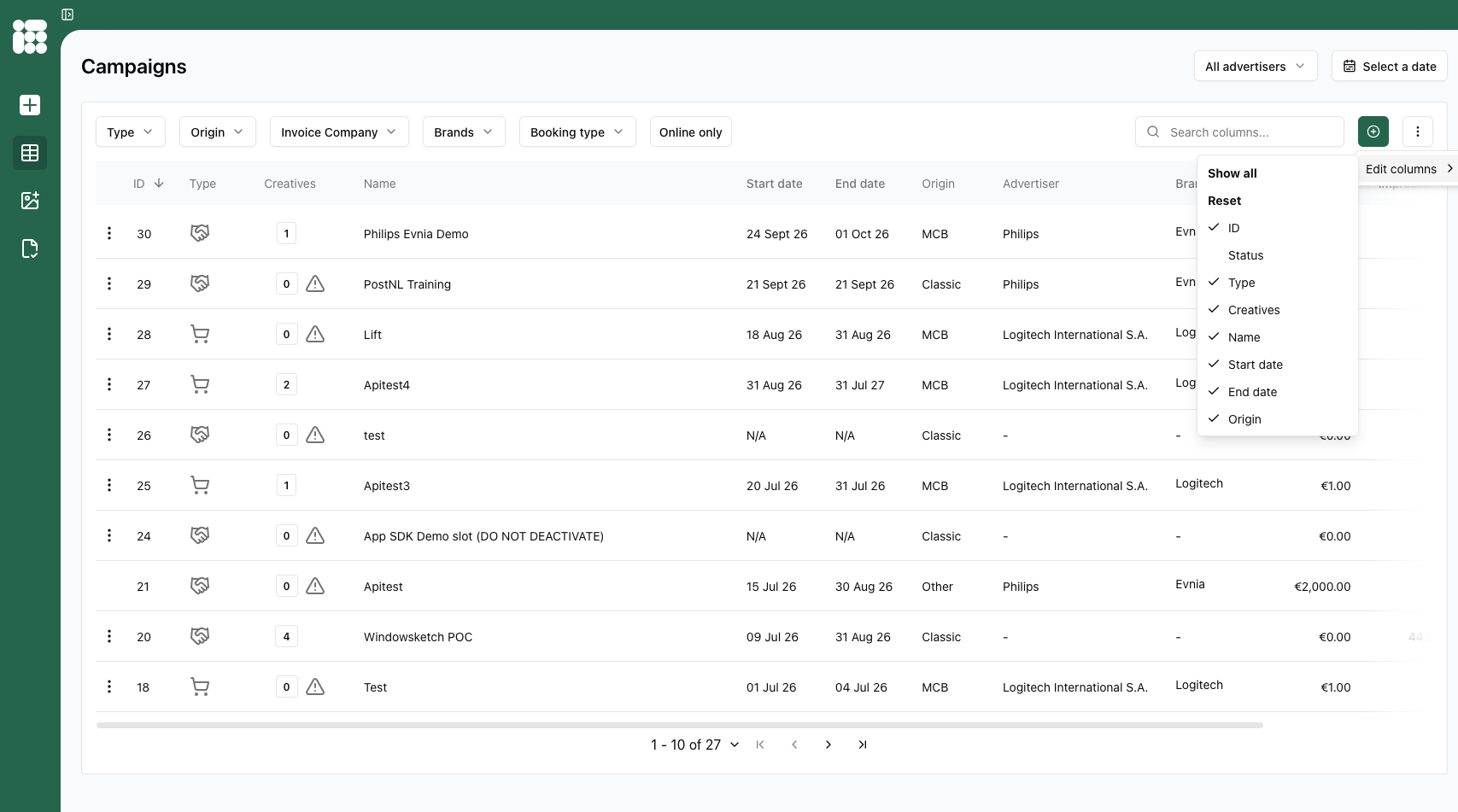Uncheck the Name column menu item
The image size is (1458, 812).
tap(1278, 337)
